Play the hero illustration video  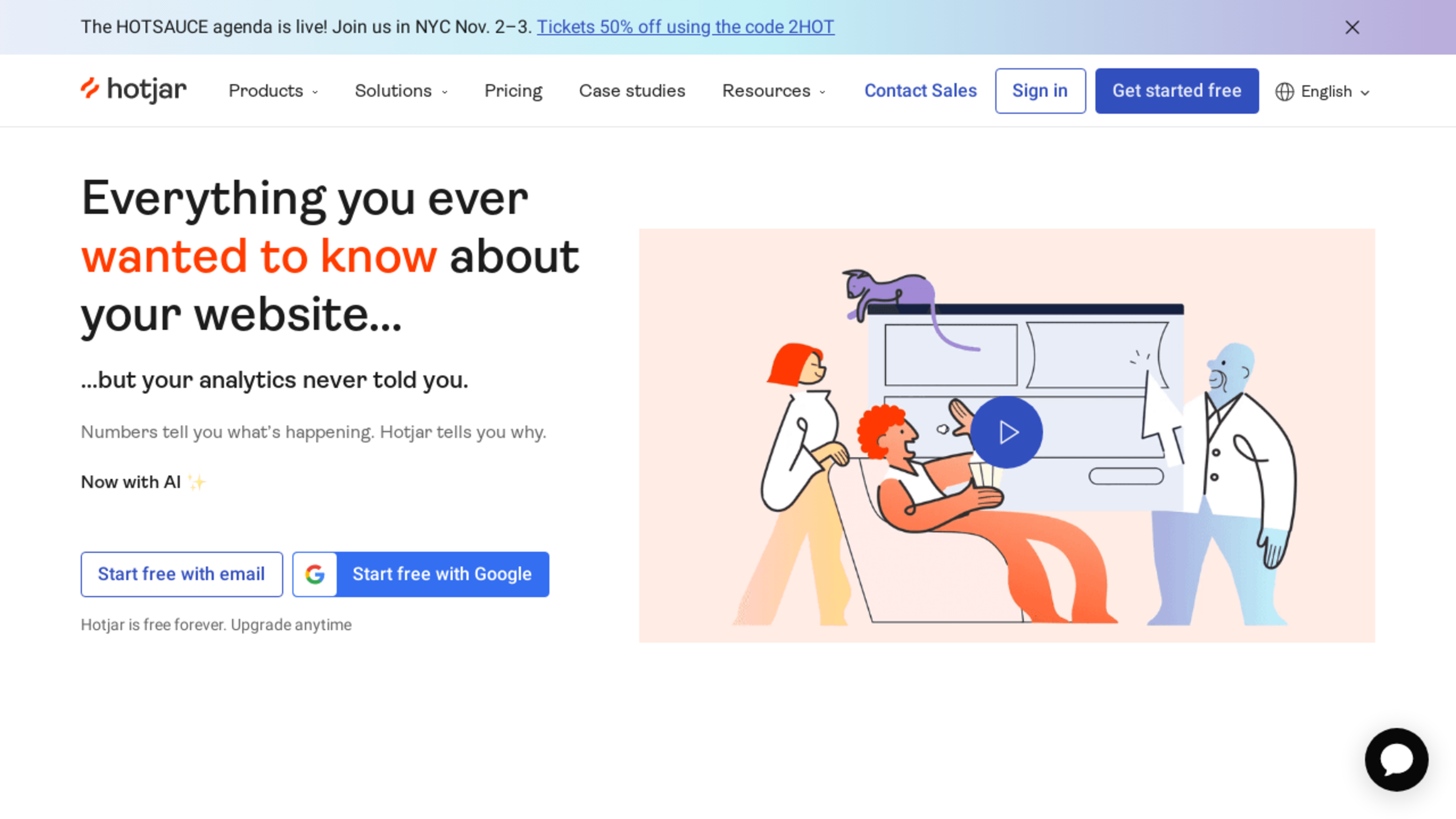click(1007, 432)
